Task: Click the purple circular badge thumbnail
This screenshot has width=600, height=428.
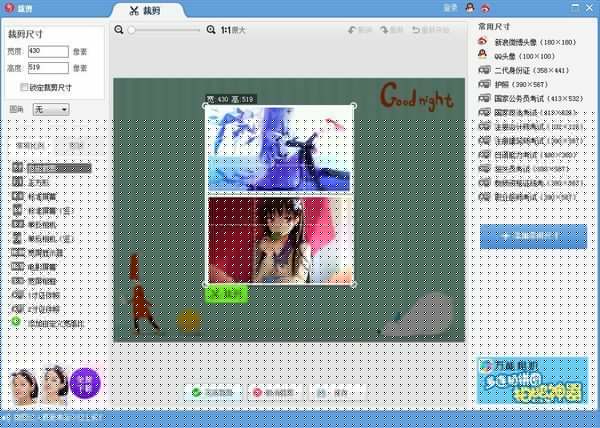Action: tap(85, 383)
